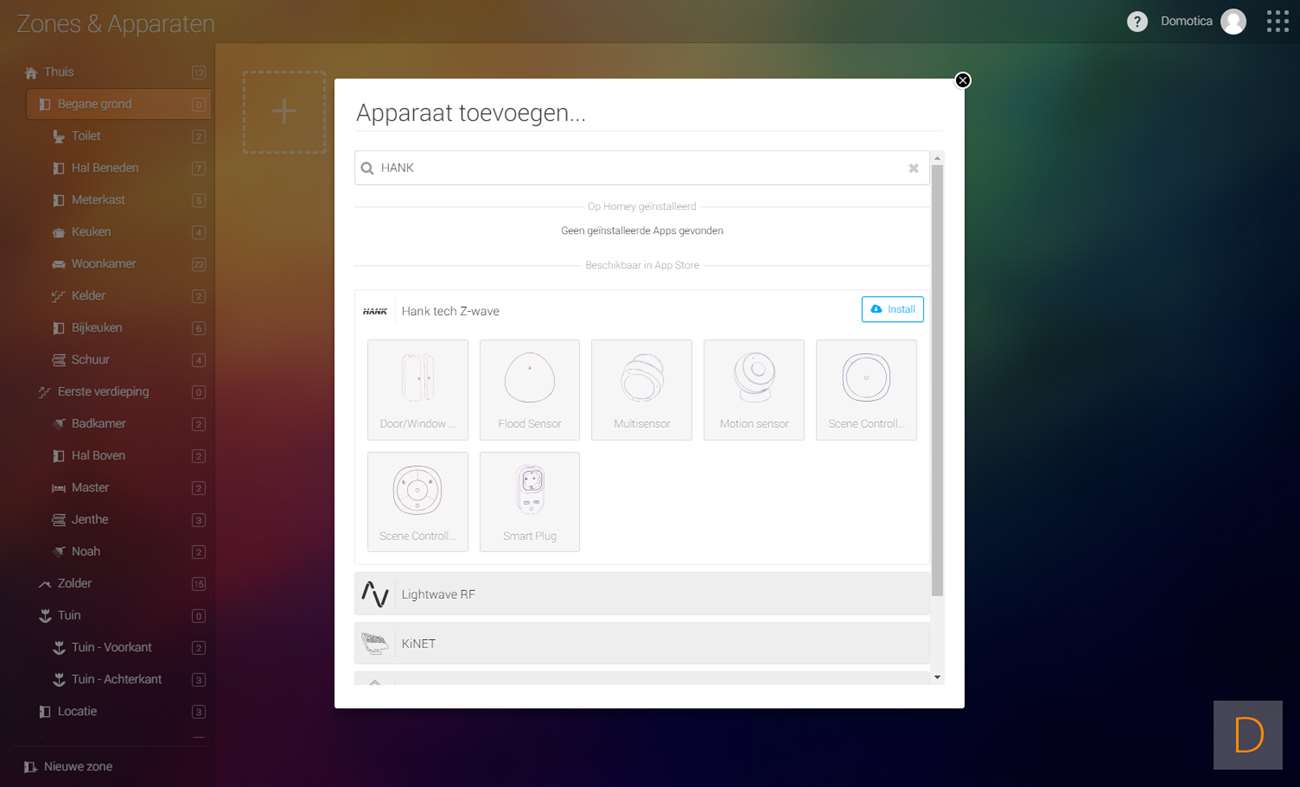The image size is (1300, 787).
Task: Expand the KiNET app row
Action: [642, 643]
